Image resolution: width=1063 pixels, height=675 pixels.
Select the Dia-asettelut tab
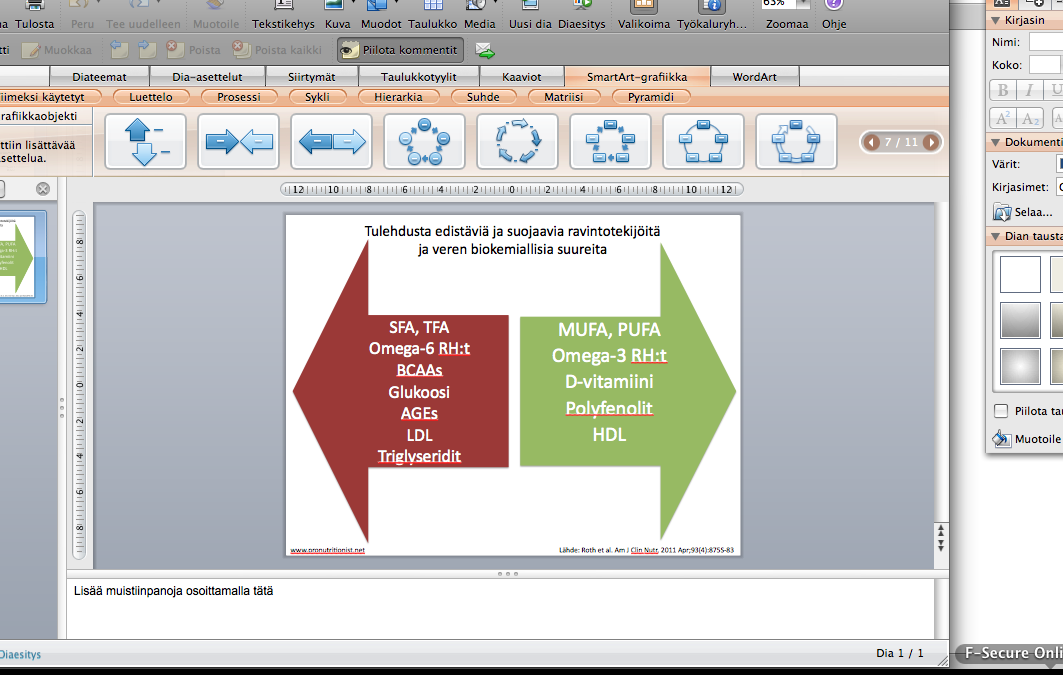pyautogui.click(x=207, y=77)
